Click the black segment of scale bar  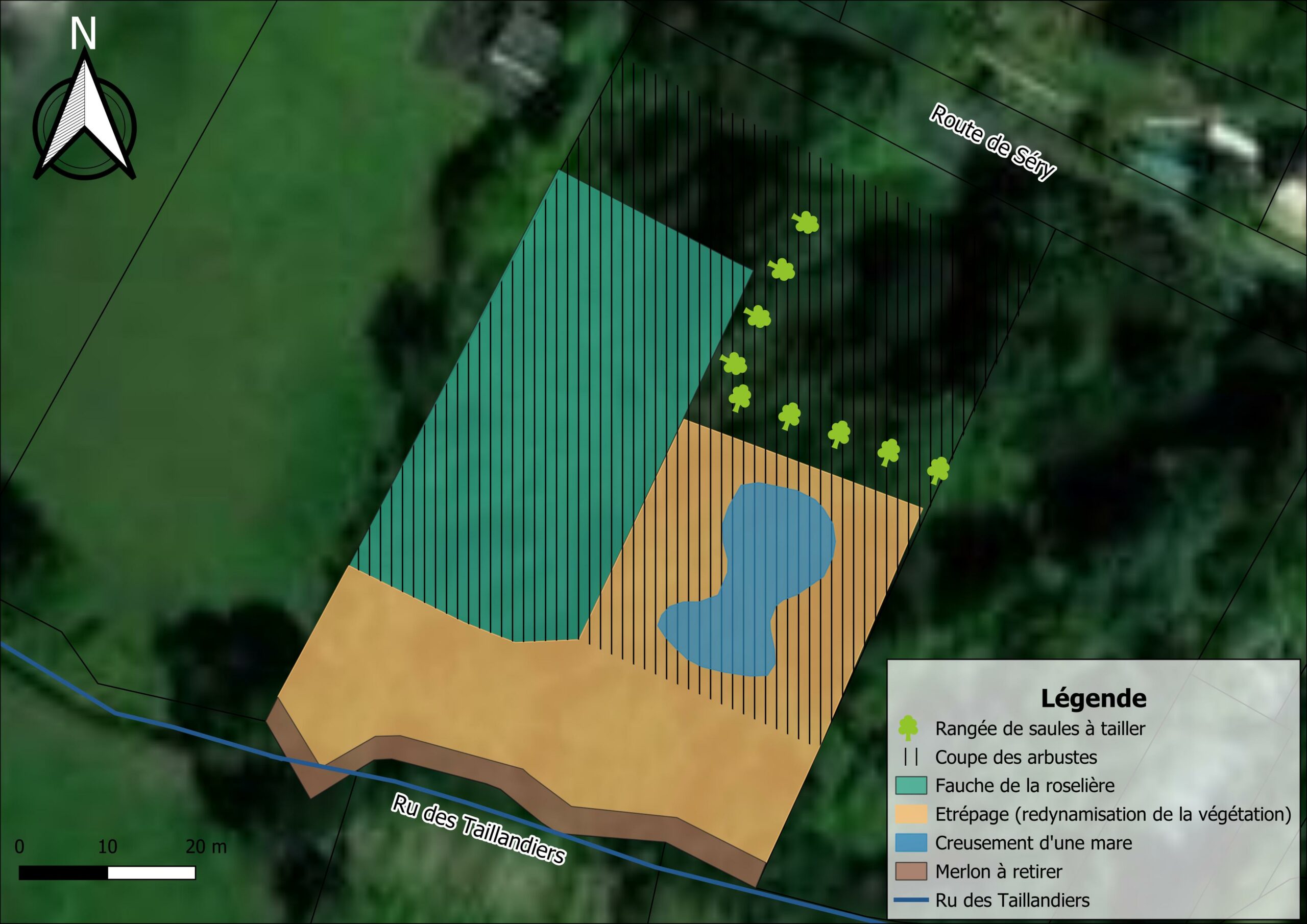(63, 873)
